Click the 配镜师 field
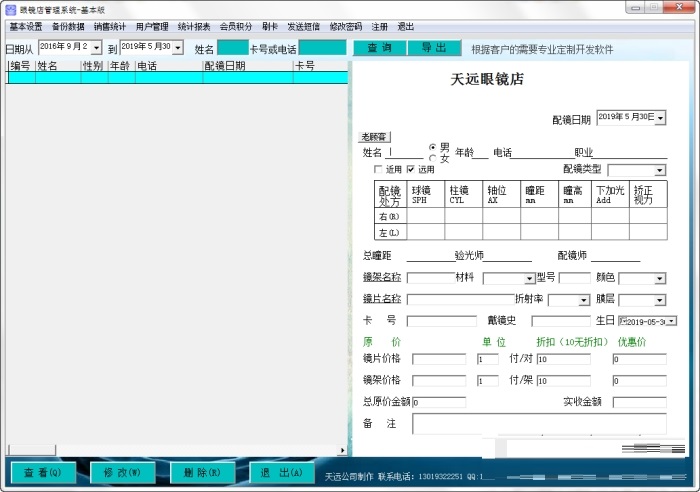Image resolution: width=700 pixels, height=492 pixels. pyautogui.click(x=615, y=256)
